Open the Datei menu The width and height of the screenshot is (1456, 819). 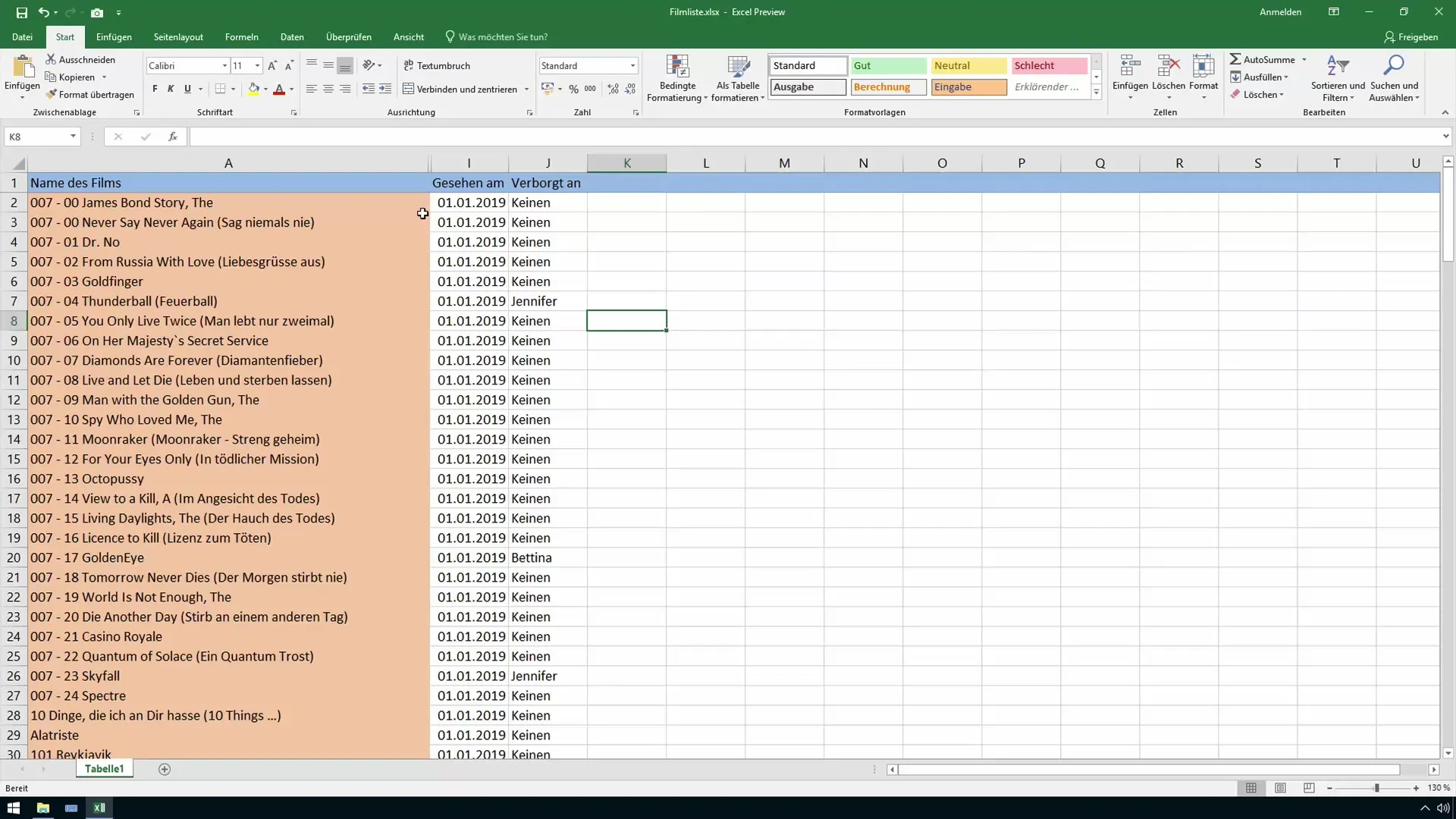22,36
